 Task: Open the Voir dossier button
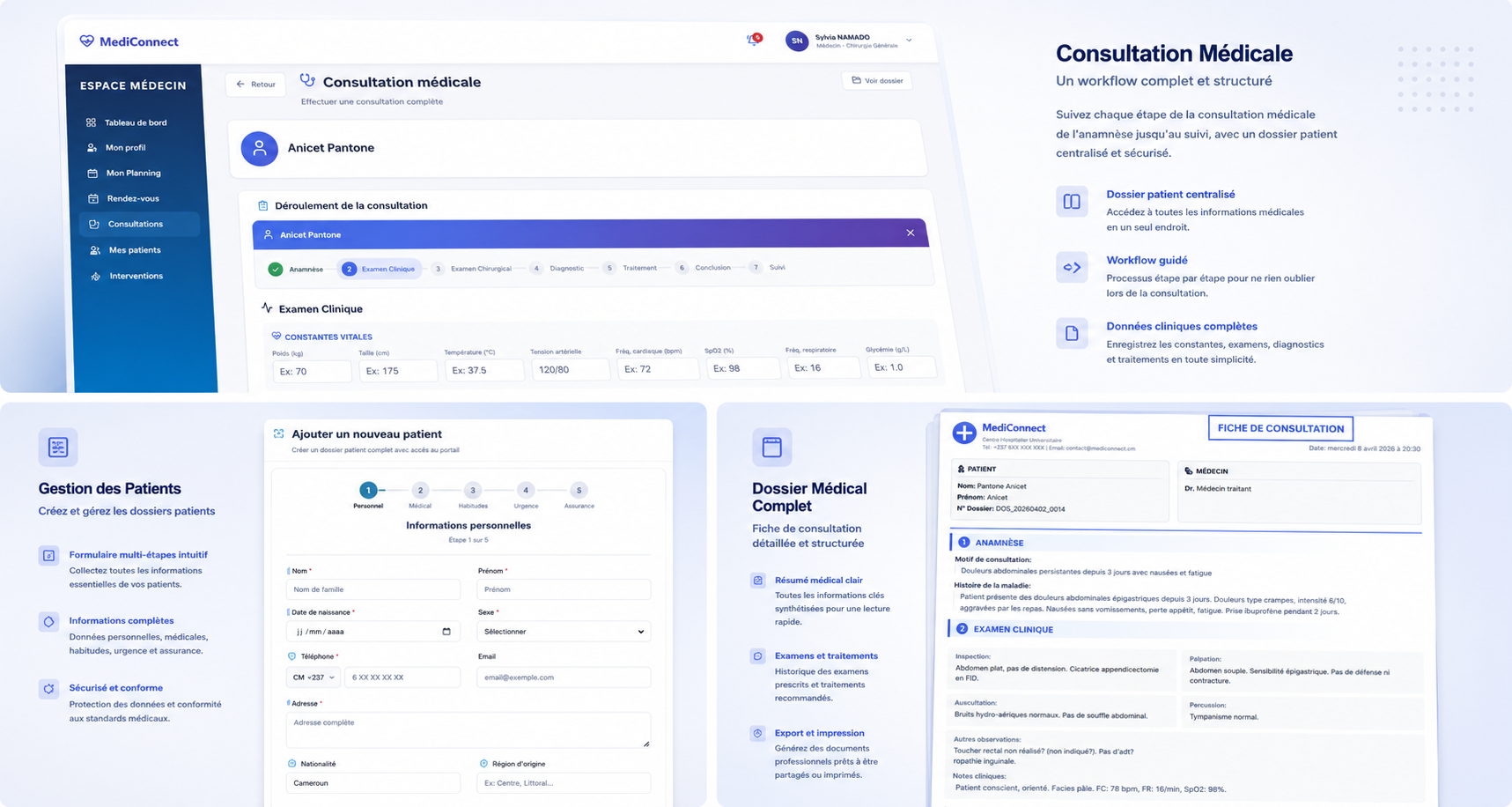[x=877, y=80]
